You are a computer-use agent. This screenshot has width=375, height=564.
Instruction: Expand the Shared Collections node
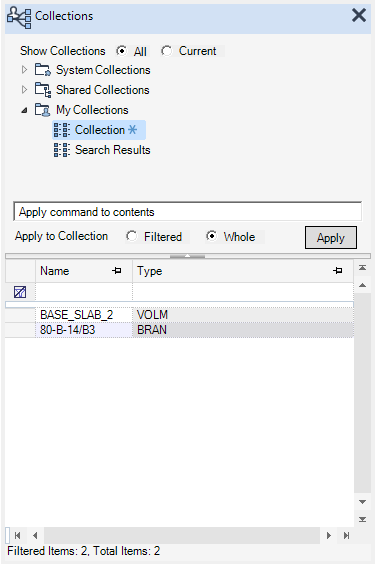tap(24, 89)
